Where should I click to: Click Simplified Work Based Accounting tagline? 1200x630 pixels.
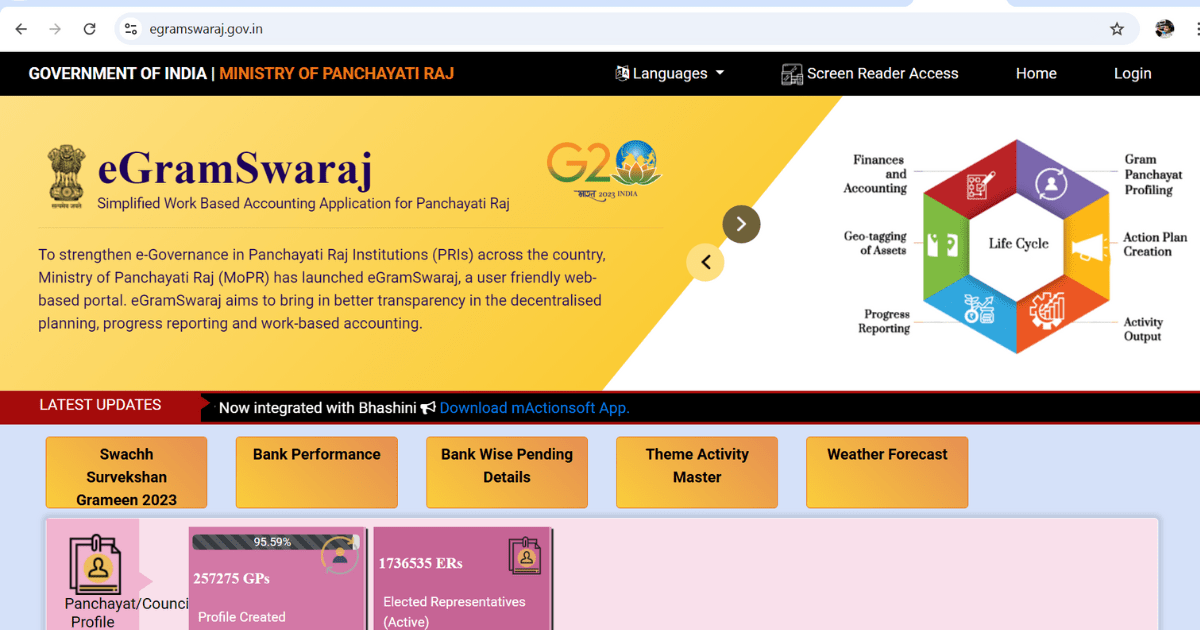pyautogui.click(x=303, y=203)
